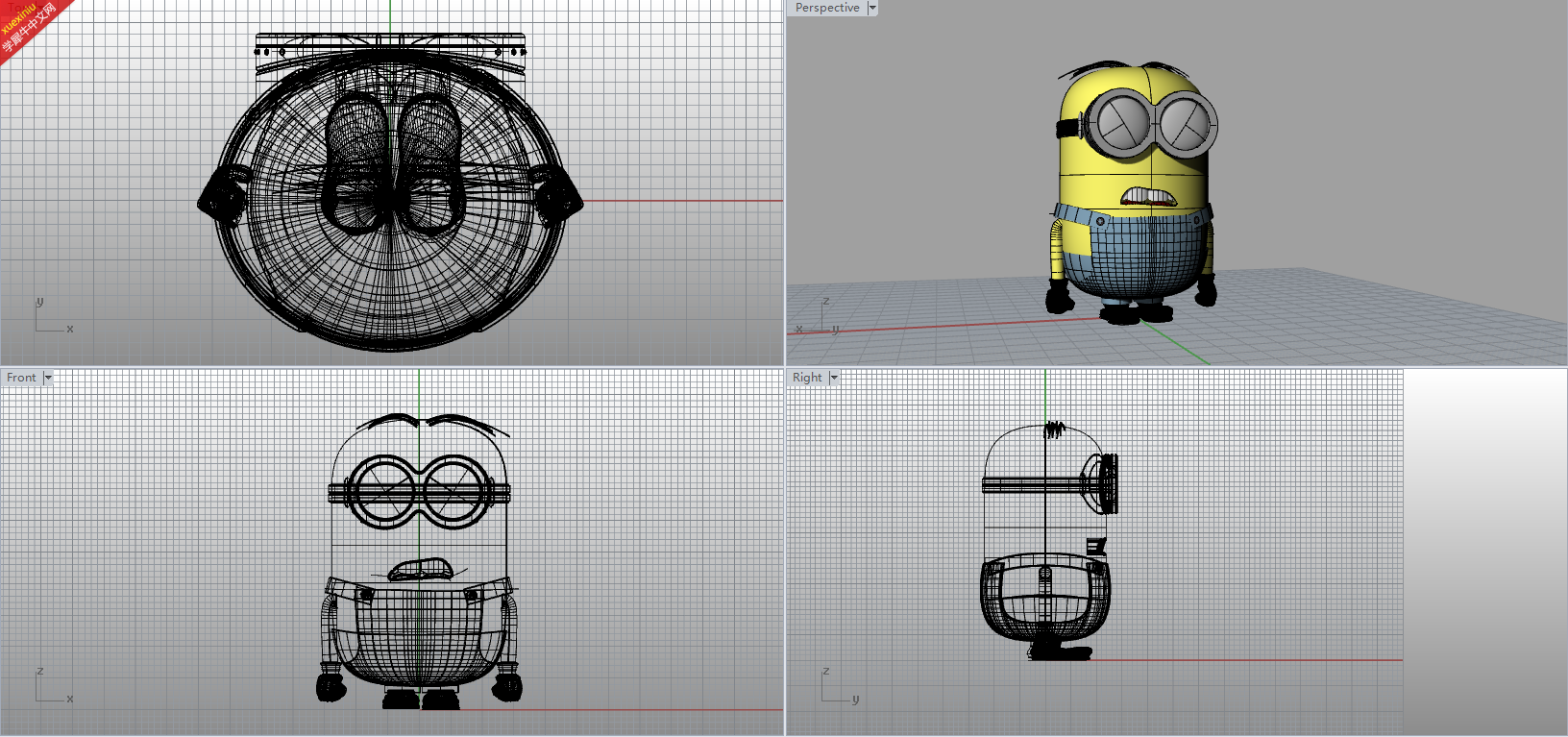Click the Right viewport title label

[x=807, y=378]
